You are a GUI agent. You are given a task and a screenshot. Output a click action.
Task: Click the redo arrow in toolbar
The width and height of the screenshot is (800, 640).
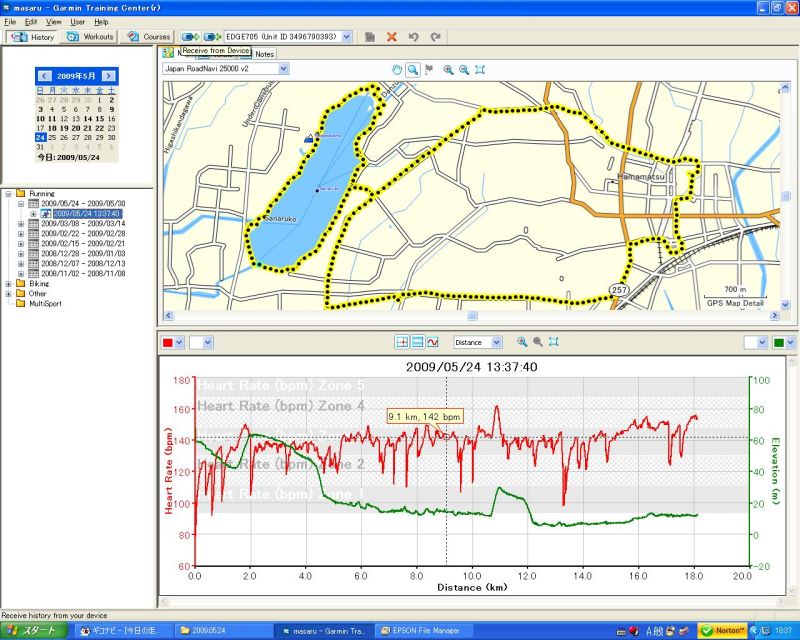435,37
